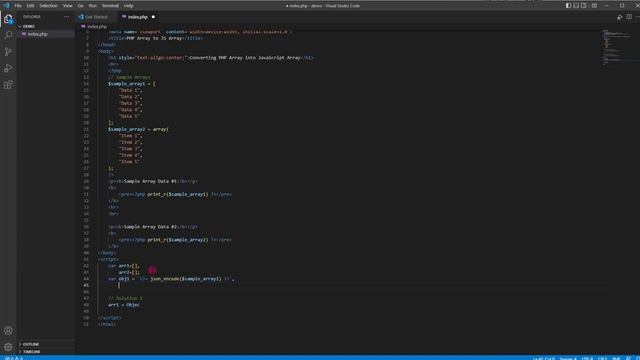Open the Run menu
The image size is (640, 360).
[x=93, y=6]
